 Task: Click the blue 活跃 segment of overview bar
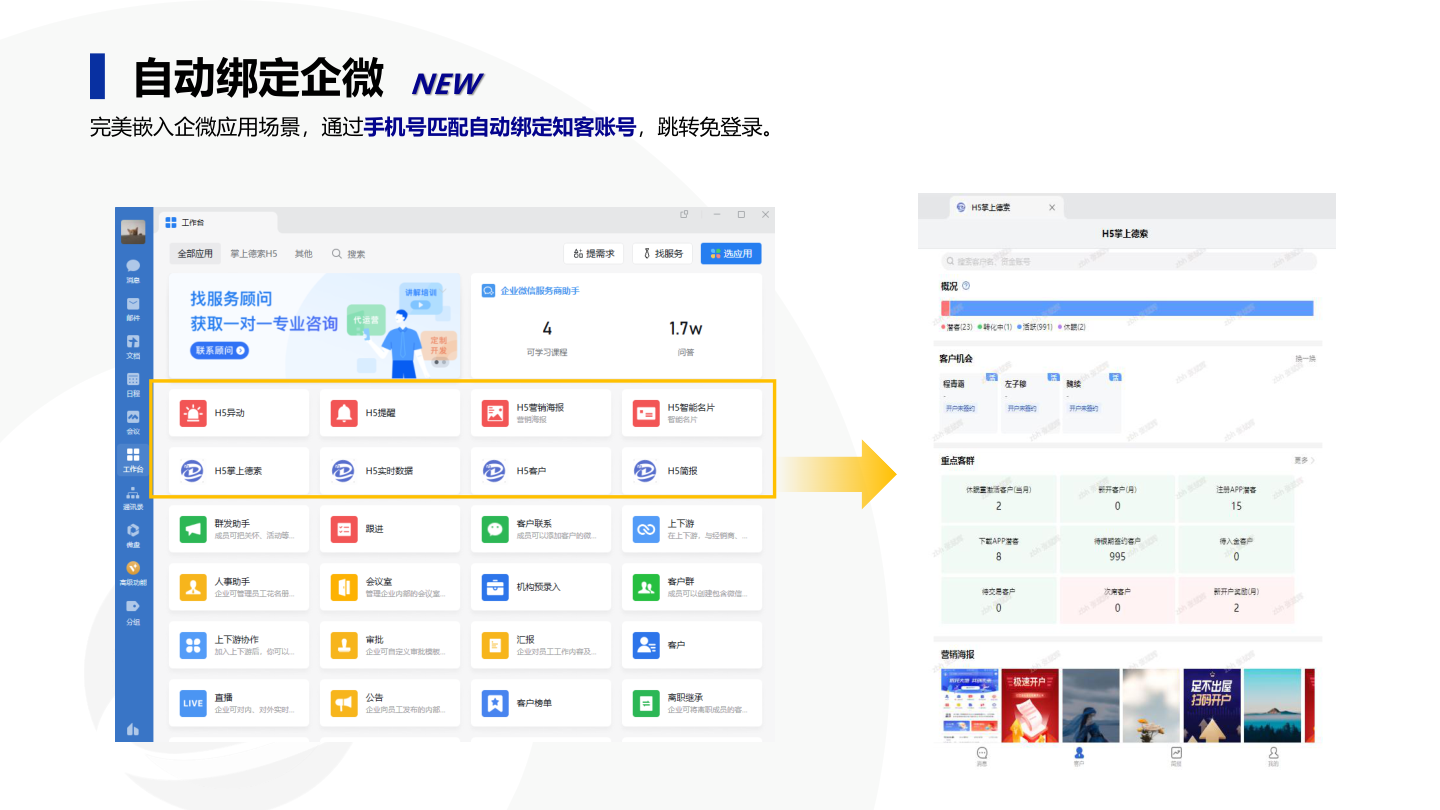[x=1132, y=308]
